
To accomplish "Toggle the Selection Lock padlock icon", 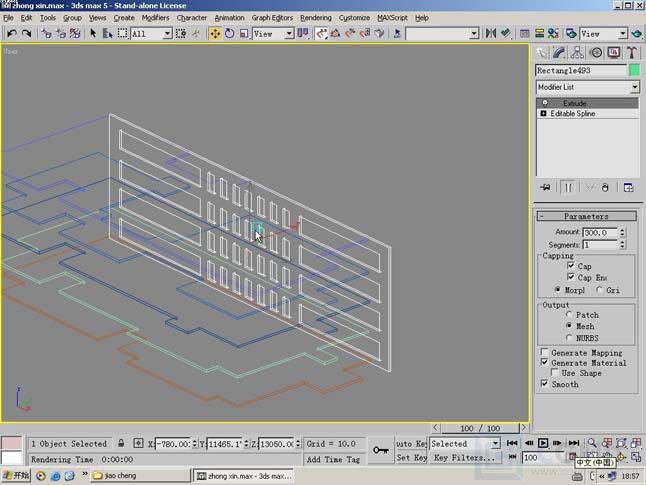I will (121, 443).
